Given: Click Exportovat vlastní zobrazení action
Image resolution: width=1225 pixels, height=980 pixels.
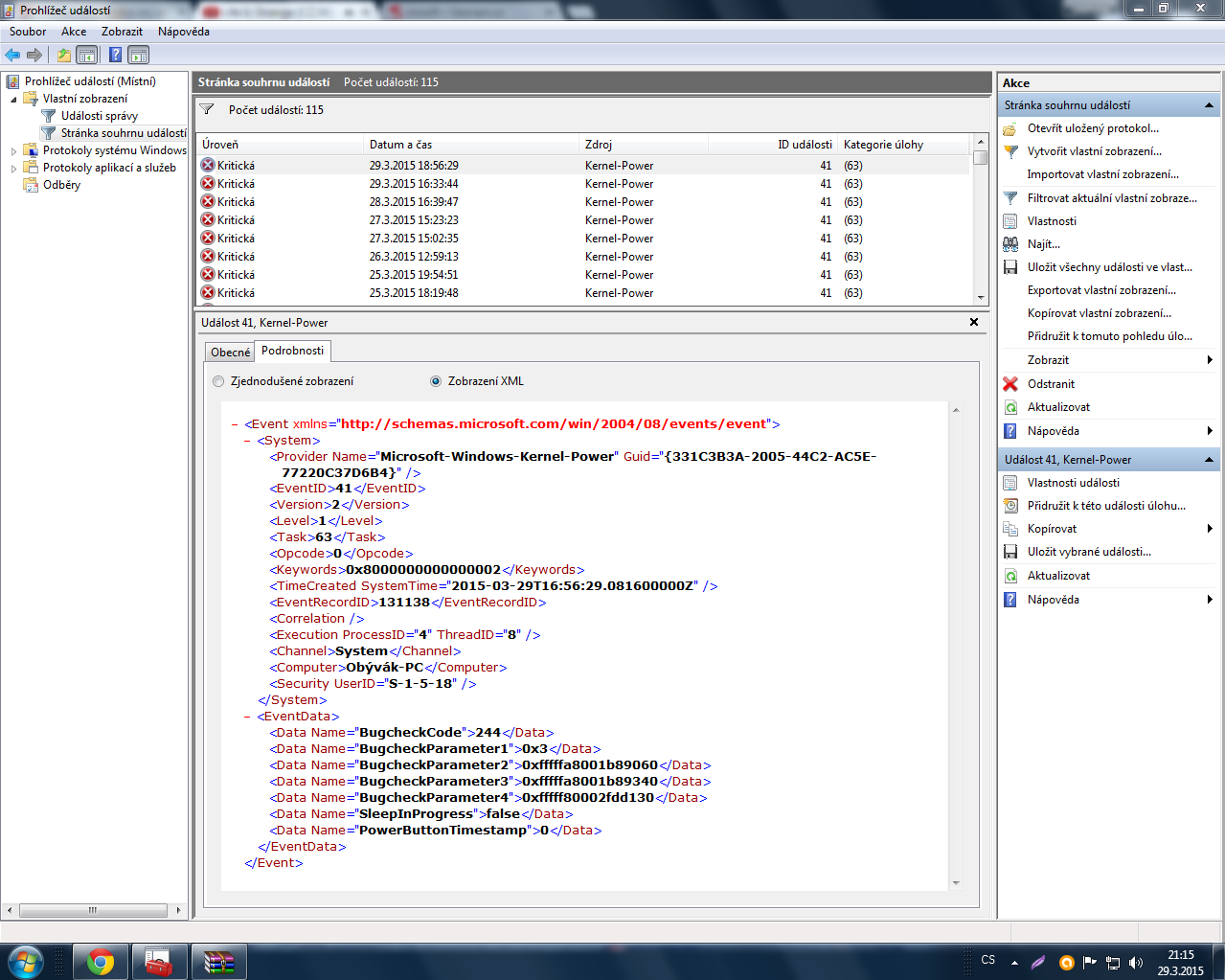Looking at the screenshot, I should click(x=1101, y=290).
